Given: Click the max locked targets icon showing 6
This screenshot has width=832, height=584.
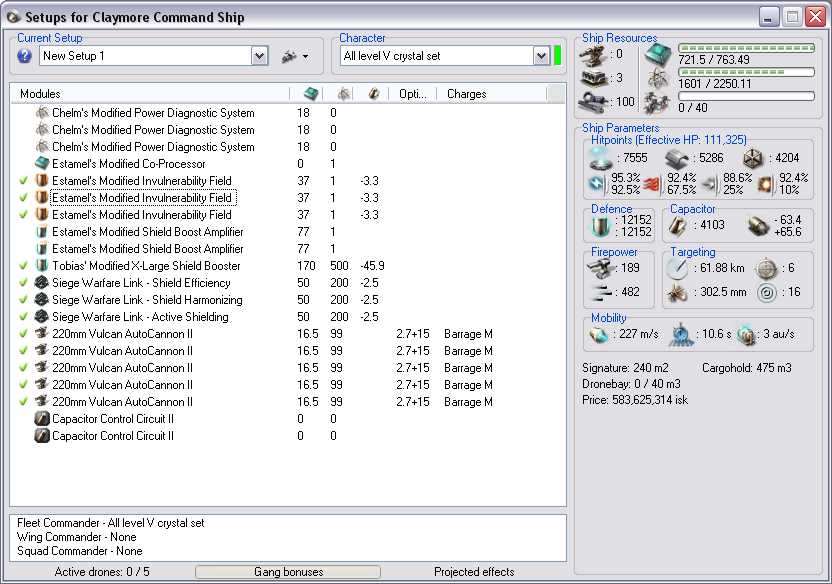Looking at the screenshot, I should point(766,269).
